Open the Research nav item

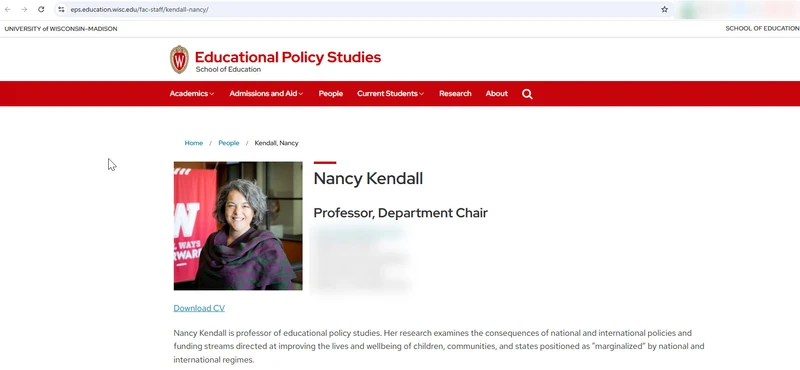(x=455, y=93)
